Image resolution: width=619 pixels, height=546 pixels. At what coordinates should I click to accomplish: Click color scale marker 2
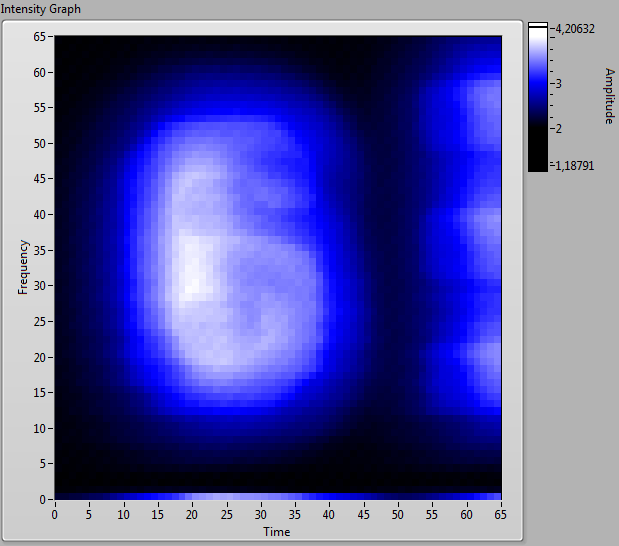558,129
